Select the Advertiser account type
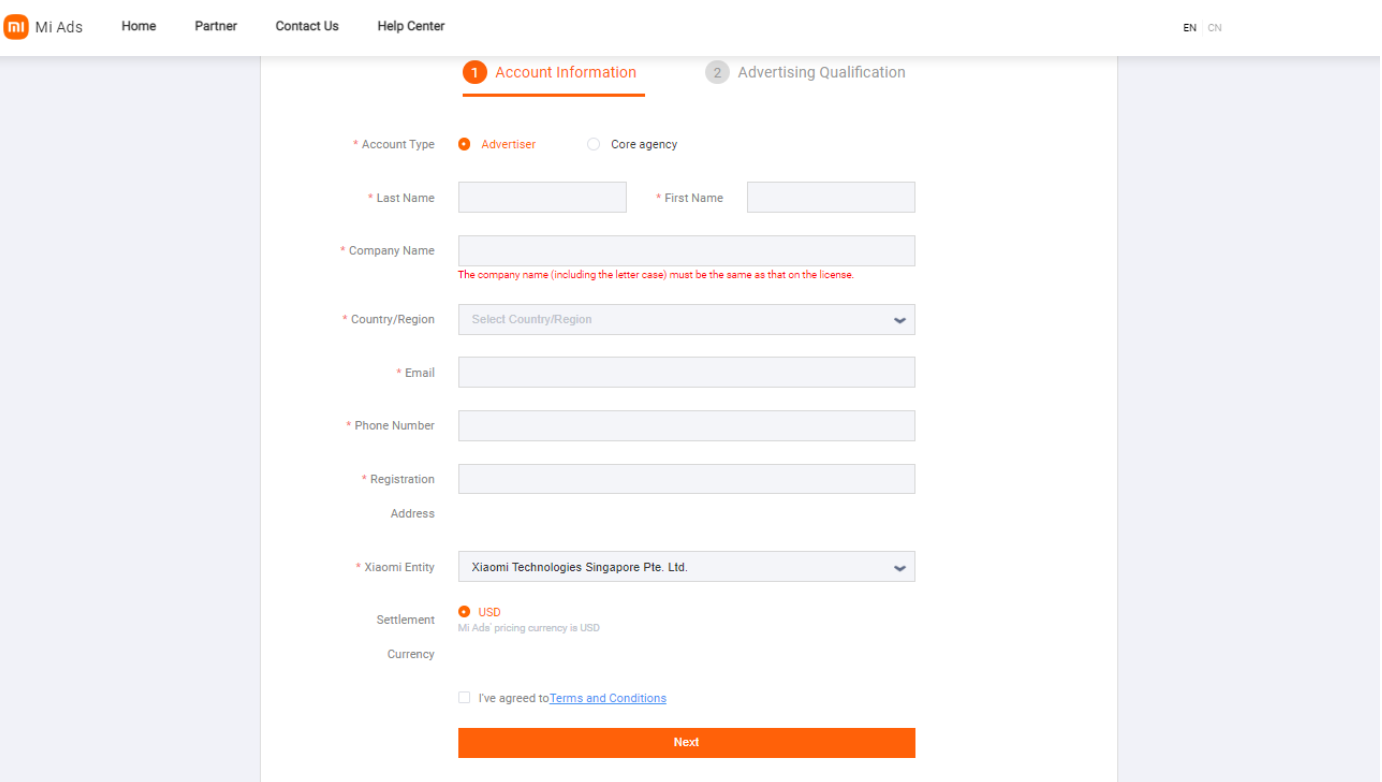 (464, 144)
